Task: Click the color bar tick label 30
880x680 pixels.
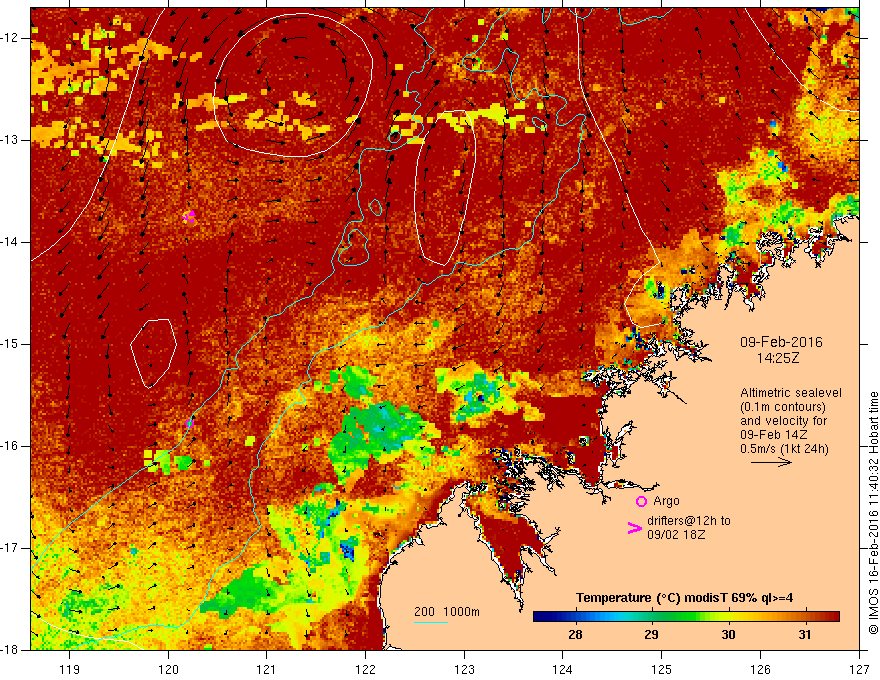Action: point(728,635)
